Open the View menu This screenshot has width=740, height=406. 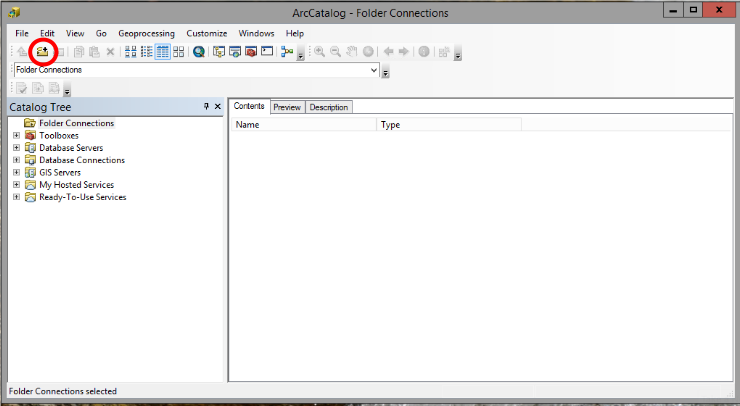(75, 34)
